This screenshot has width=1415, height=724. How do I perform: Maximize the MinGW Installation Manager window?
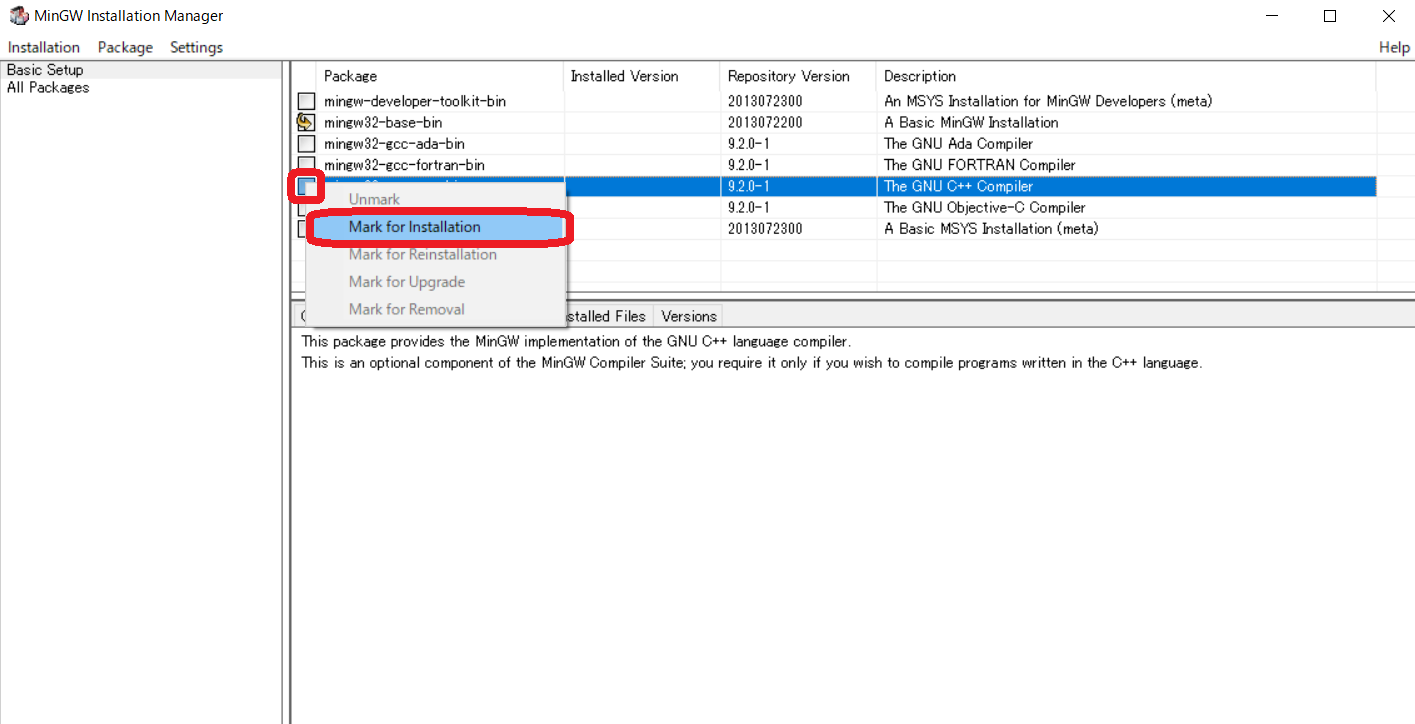[x=1329, y=16]
